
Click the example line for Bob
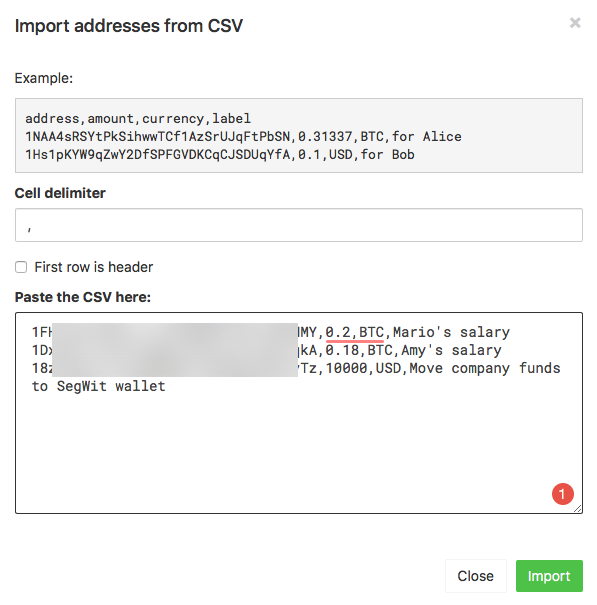(x=220, y=155)
